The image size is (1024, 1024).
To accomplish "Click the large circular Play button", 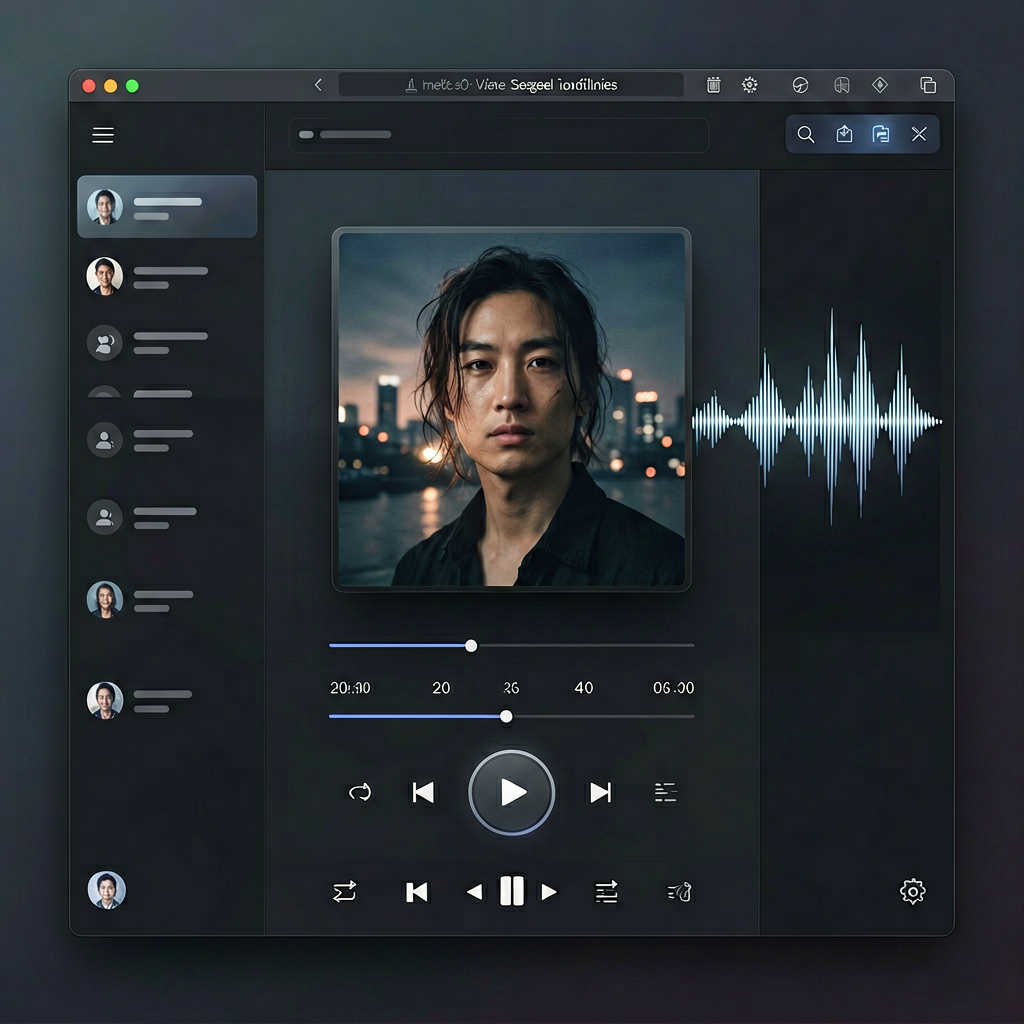I will 511,792.
